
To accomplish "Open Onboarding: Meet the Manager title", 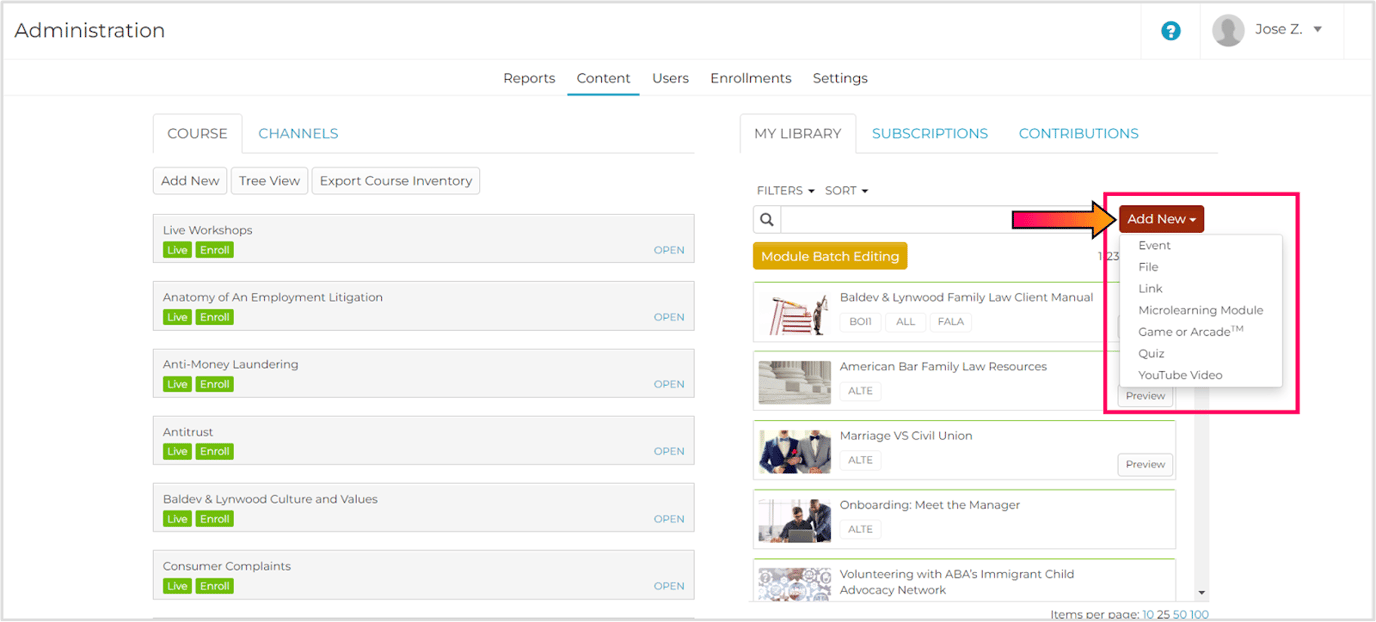I will (x=930, y=505).
